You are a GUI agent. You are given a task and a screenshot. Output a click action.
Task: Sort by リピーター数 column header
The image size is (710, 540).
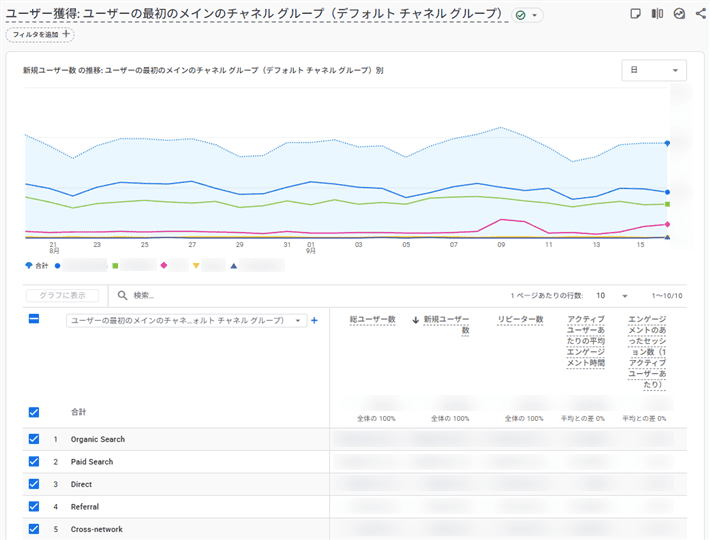click(520, 320)
